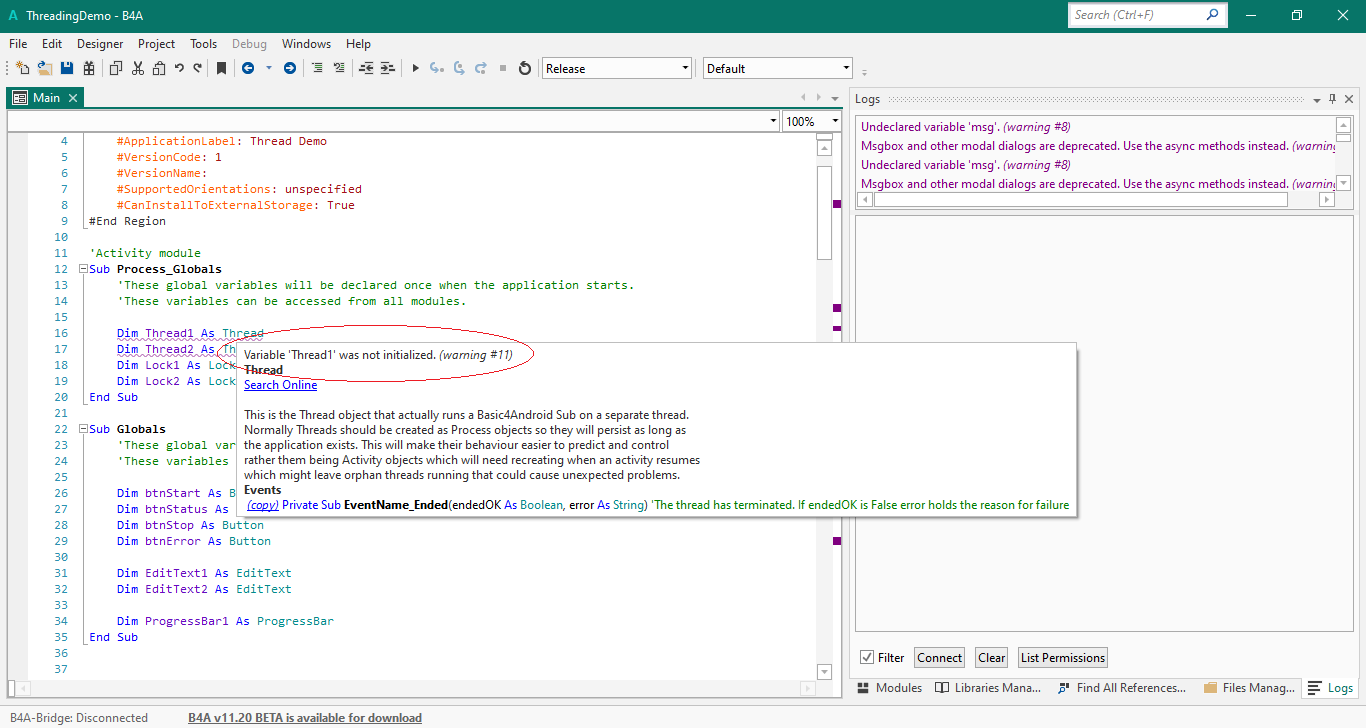Collapse the Sub Globals code block
This screenshot has width=1366, height=728.
tap(83, 429)
